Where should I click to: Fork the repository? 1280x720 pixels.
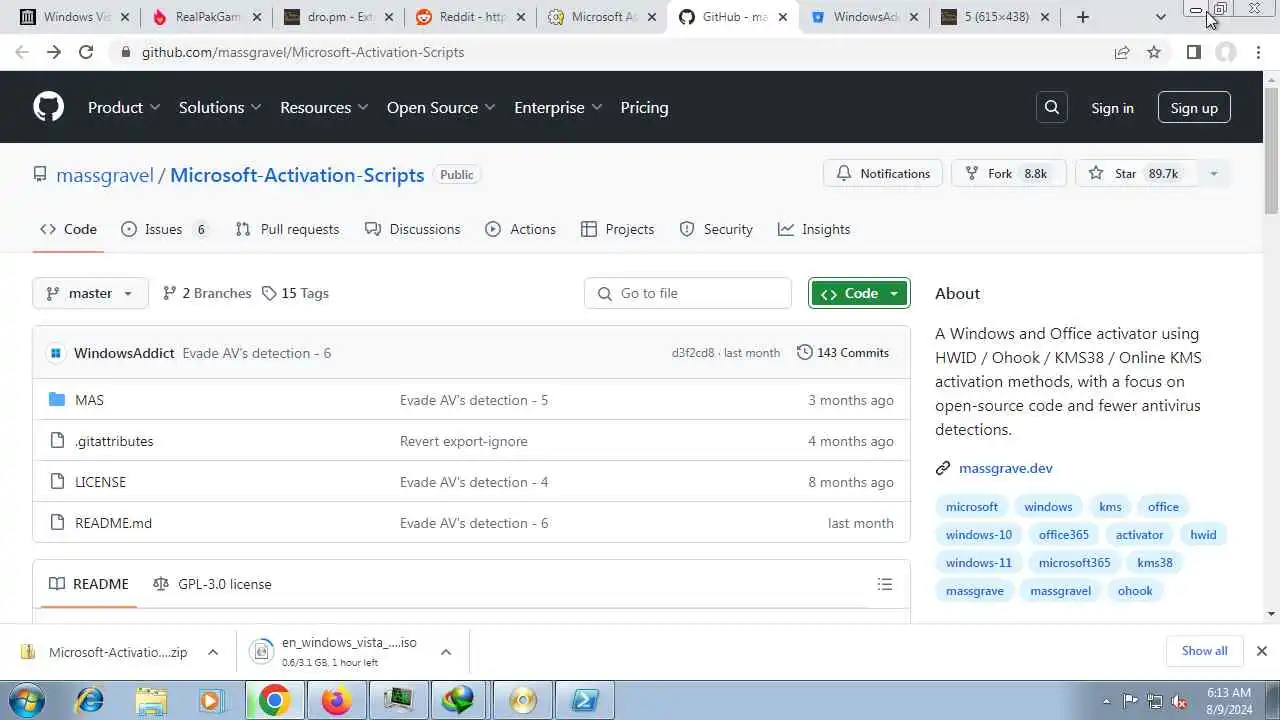pyautogui.click(x=1008, y=173)
